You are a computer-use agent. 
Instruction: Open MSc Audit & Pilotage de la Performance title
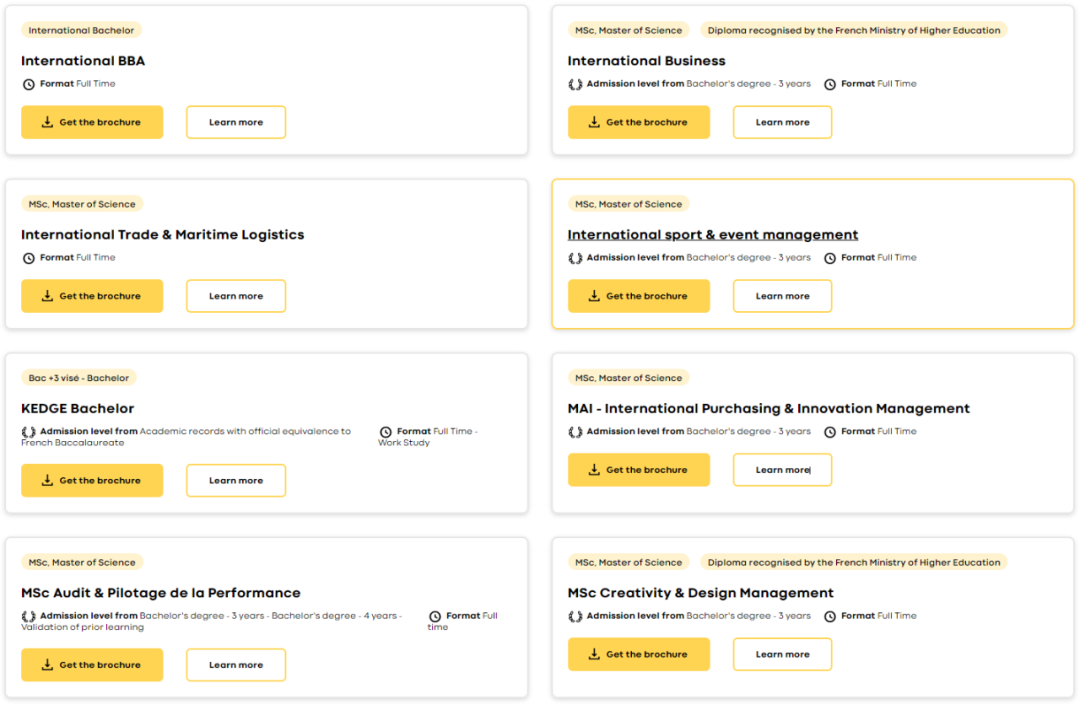(x=160, y=593)
